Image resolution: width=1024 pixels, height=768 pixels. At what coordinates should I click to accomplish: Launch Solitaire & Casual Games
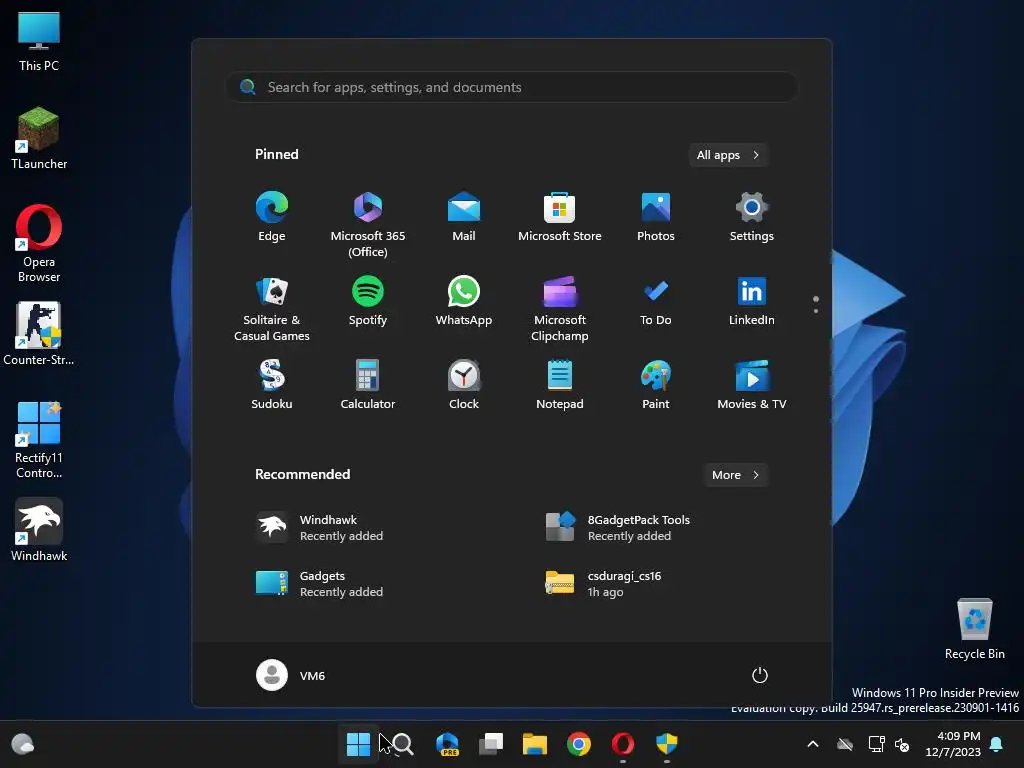click(272, 308)
